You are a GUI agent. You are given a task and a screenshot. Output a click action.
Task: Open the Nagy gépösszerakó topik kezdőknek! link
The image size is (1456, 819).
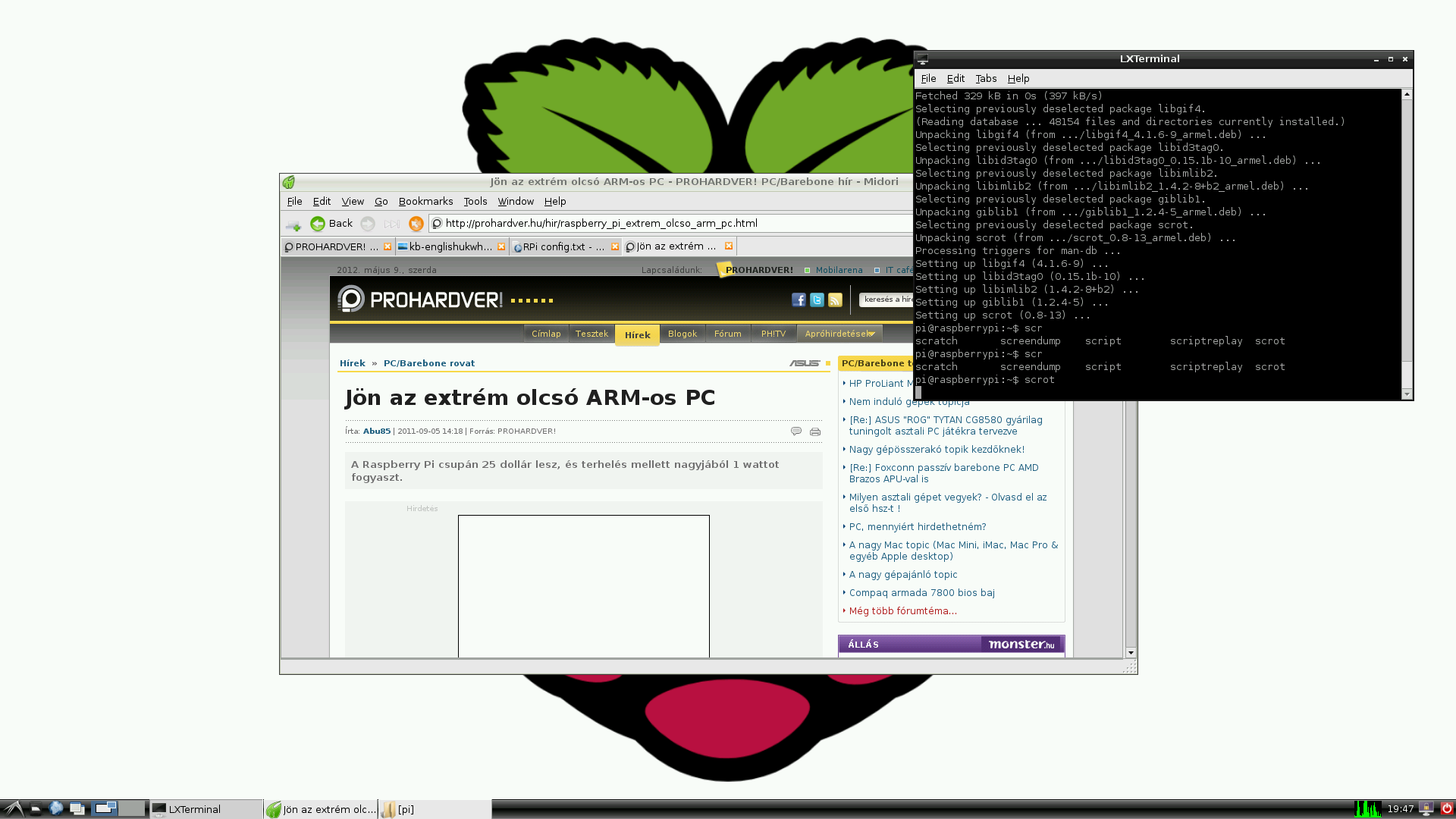[x=937, y=450]
